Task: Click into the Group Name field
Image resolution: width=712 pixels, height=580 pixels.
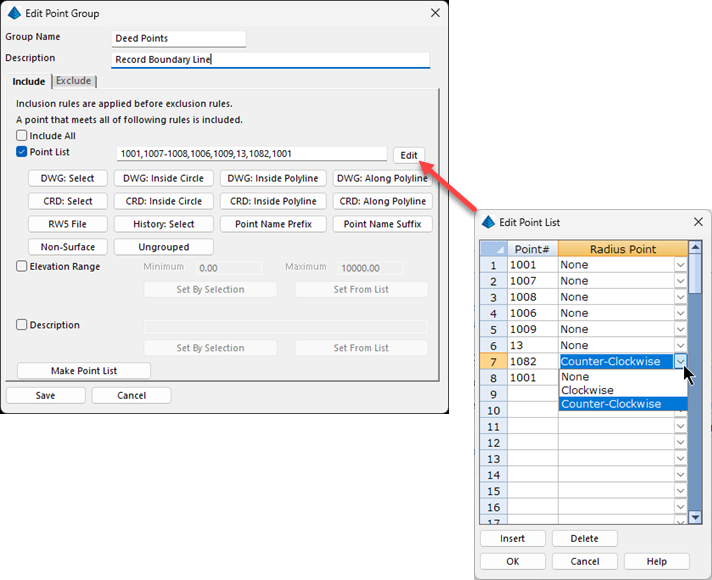Action: (x=179, y=39)
